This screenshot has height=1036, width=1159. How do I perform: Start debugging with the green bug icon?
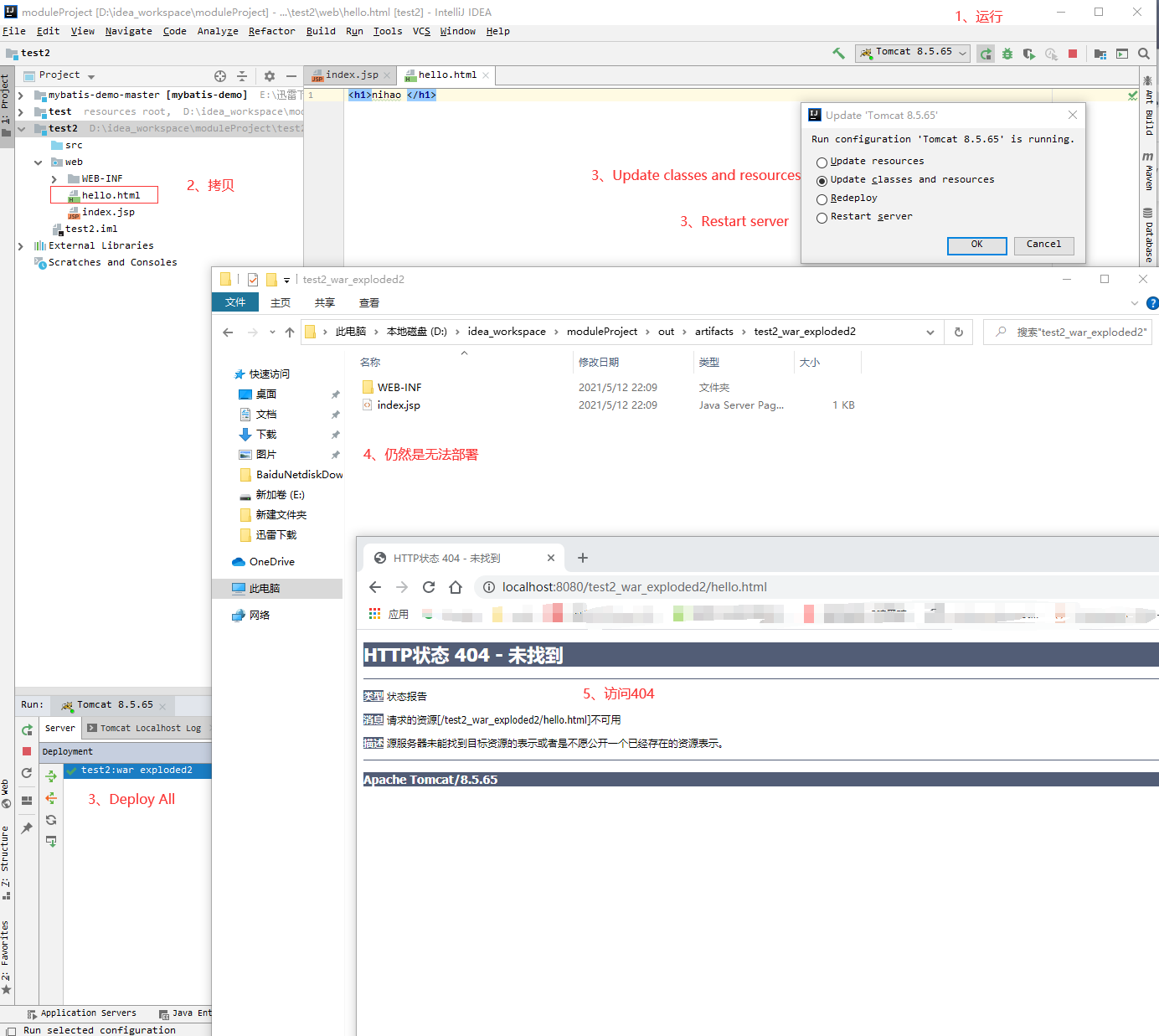pyautogui.click(x=1007, y=54)
